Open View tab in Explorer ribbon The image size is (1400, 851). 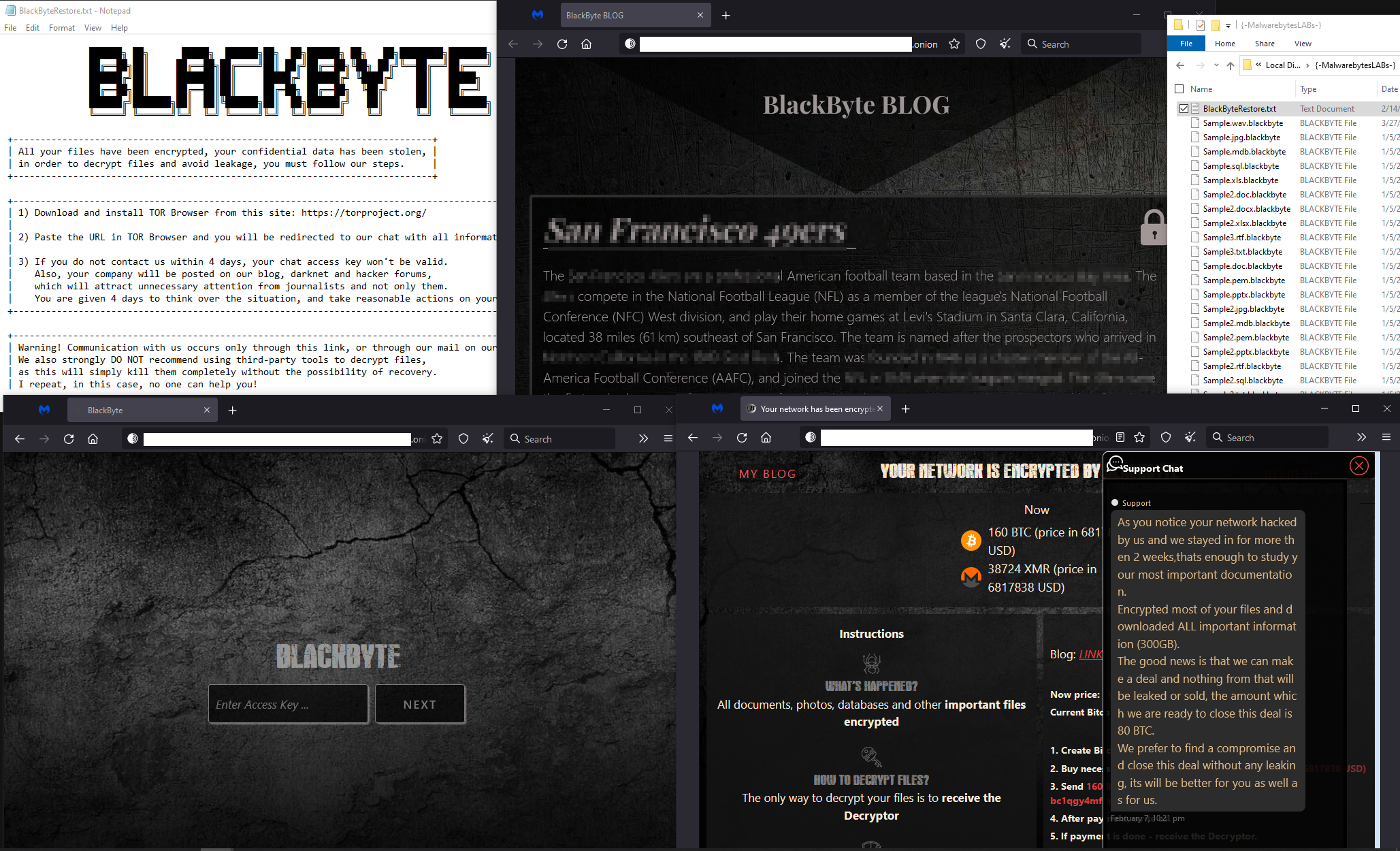[x=1303, y=44]
